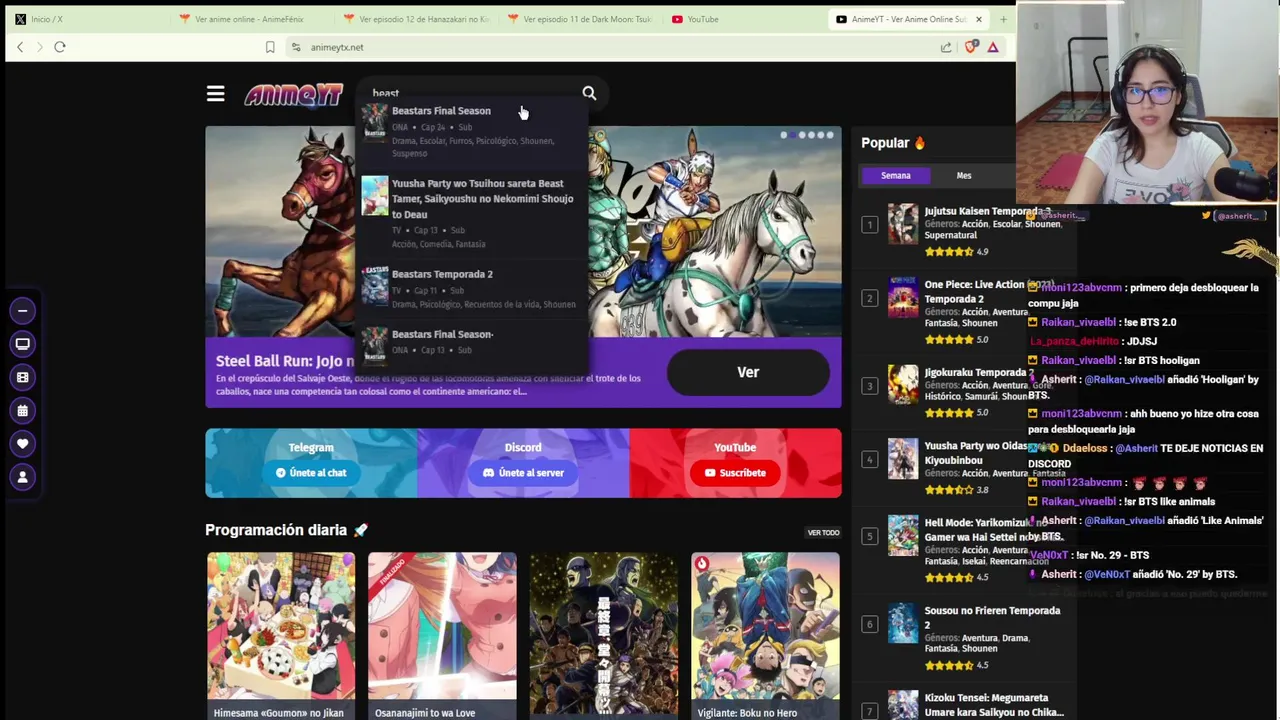Open the user profile sidebar icon
This screenshot has width=1280, height=720.
pos(22,477)
